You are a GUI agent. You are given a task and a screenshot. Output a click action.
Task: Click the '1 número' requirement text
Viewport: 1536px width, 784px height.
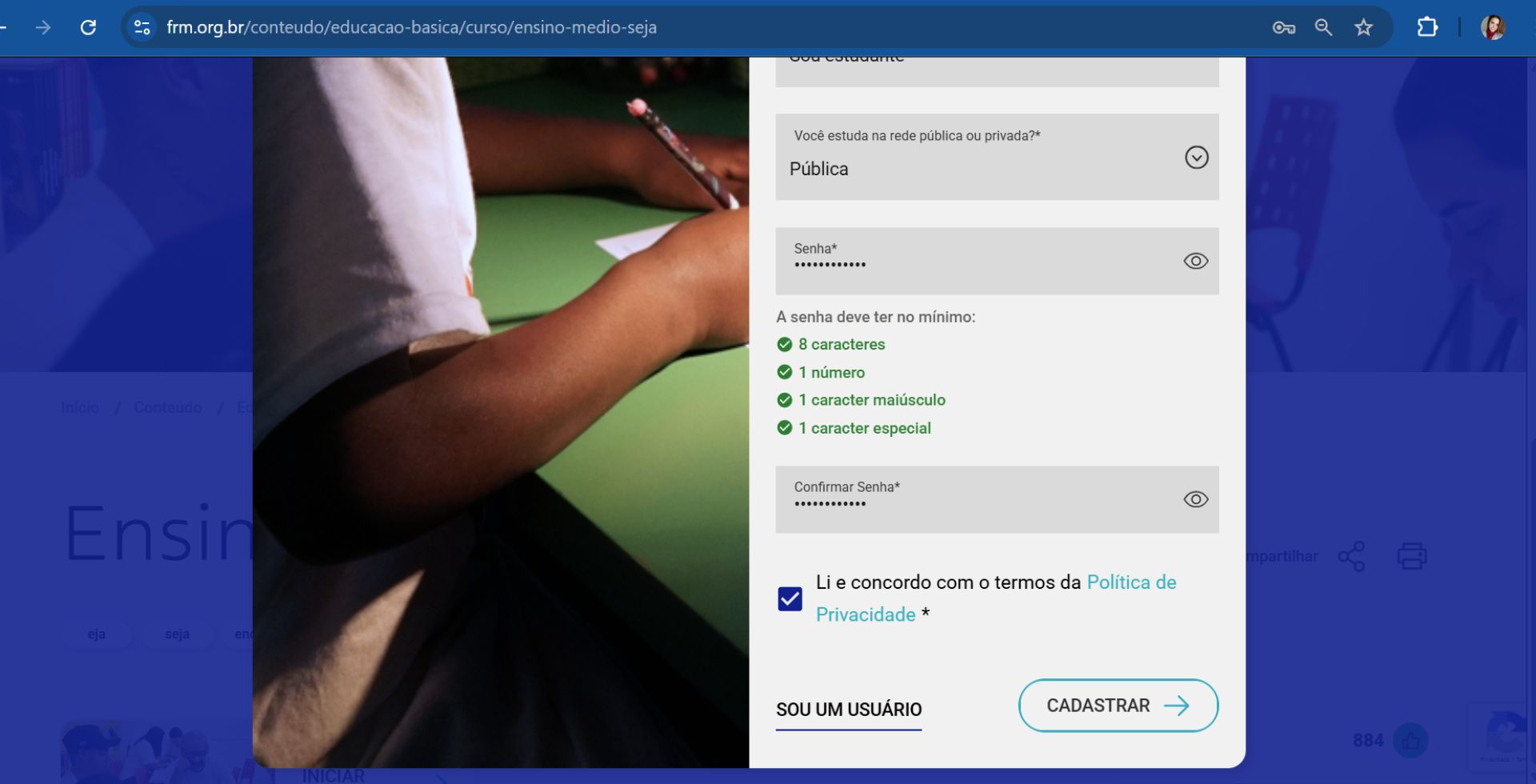click(831, 372)
